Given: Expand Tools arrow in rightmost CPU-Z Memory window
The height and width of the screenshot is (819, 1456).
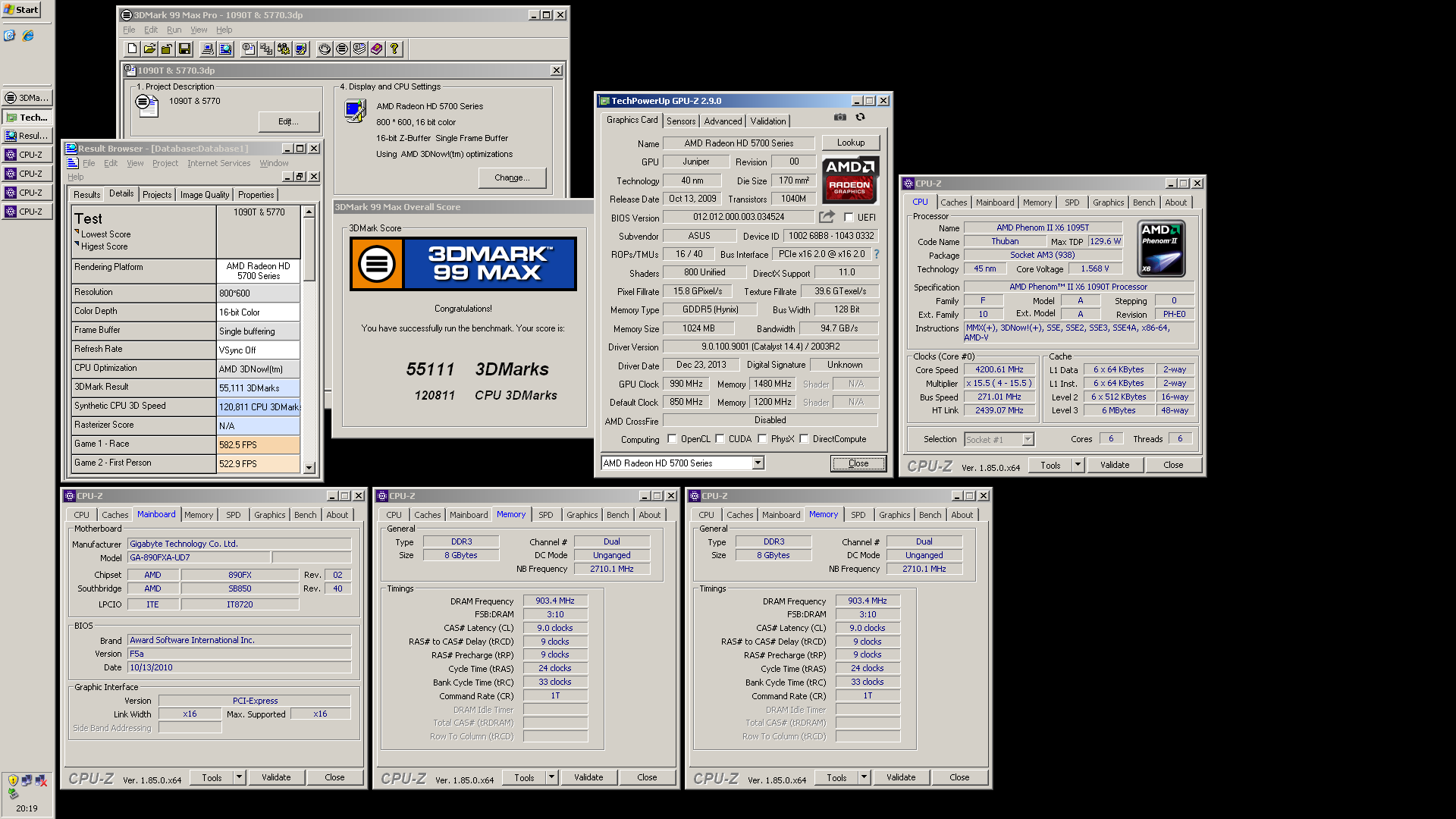Looking at the screenshot, I should (x=864, y=777).
